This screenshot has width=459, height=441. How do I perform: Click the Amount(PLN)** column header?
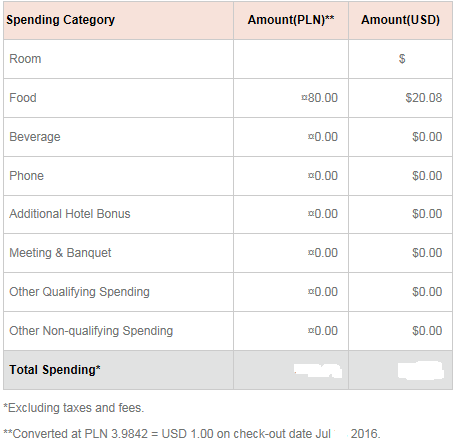(x=291, y=20)
